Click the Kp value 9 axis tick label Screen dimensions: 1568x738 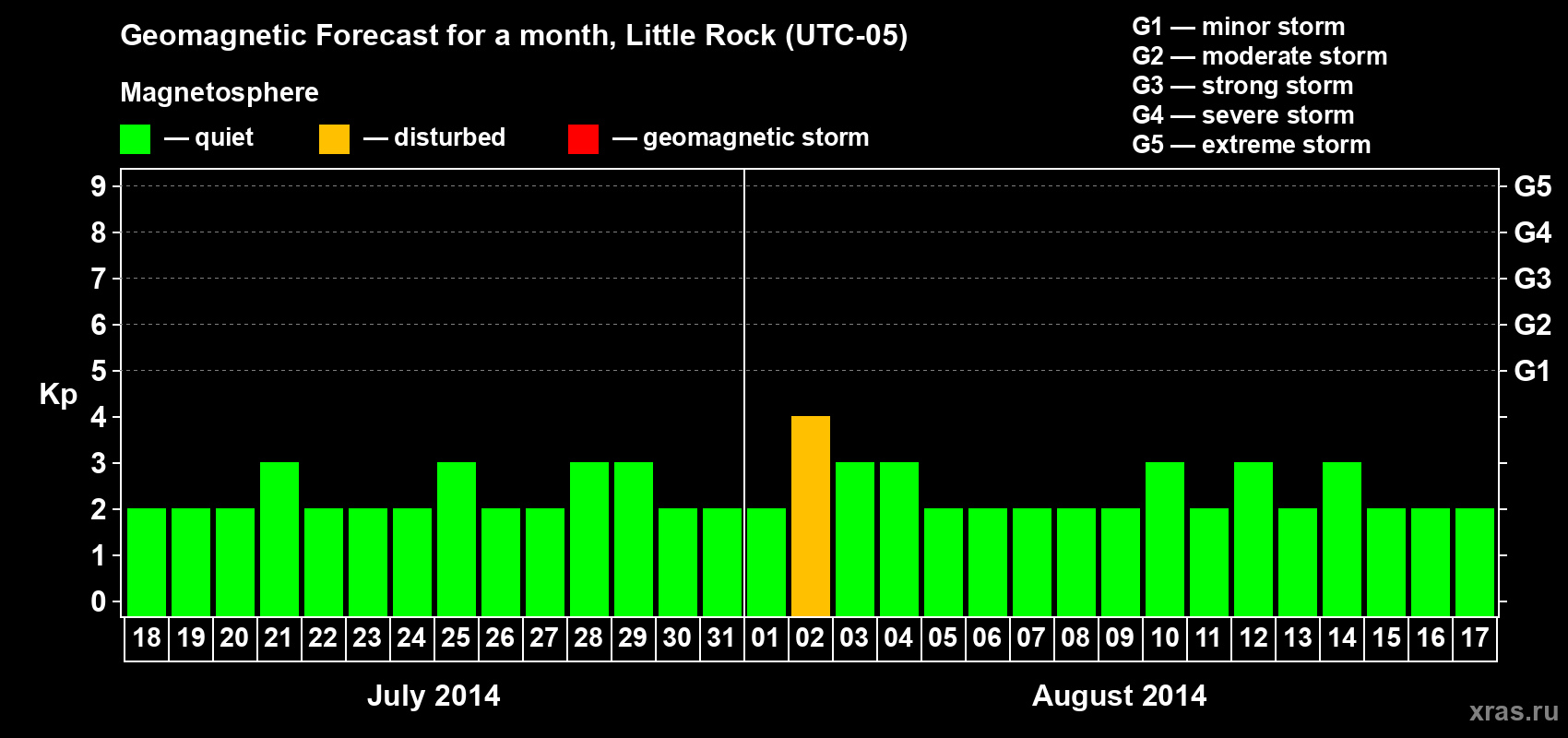pyautogui.click(x=99, y=186)
